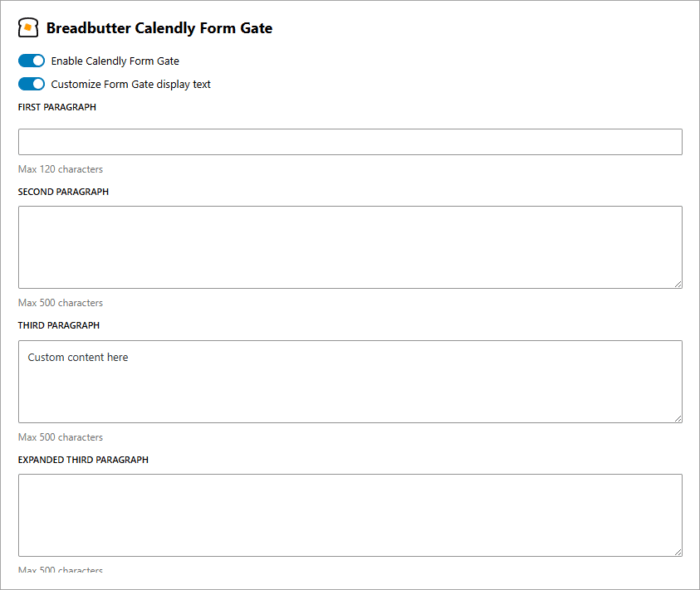Click the Third Paragraph resize handle
700x590 pixels.
coord(677,417)
